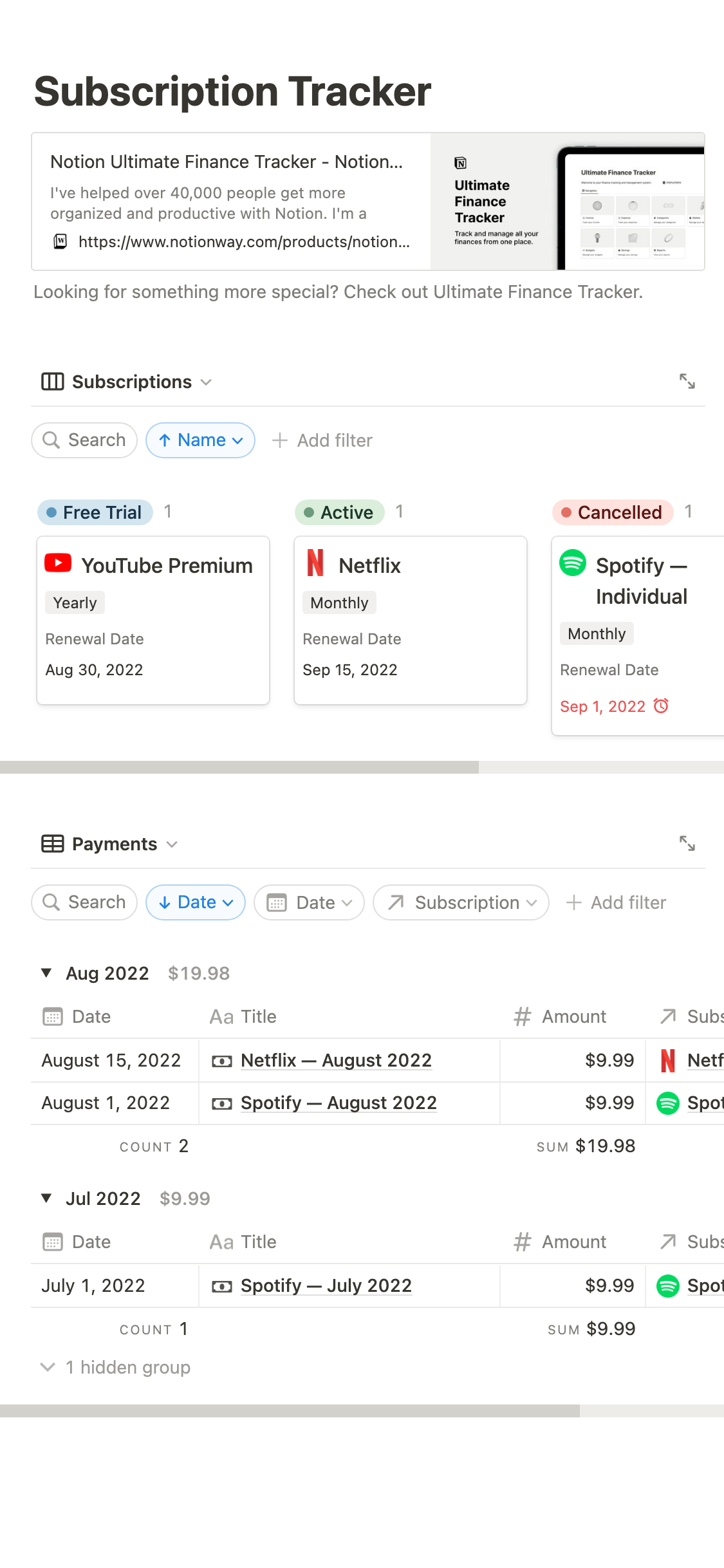This screenshot has width=724, height=1568.
Task: Collapse the Aug 2022 group
Action: (46, 973)
